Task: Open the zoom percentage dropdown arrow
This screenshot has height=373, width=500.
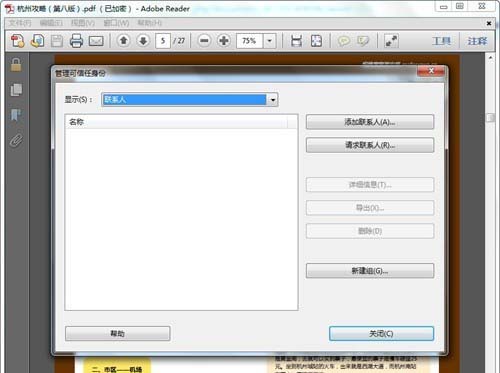Action: click(269, 41)
